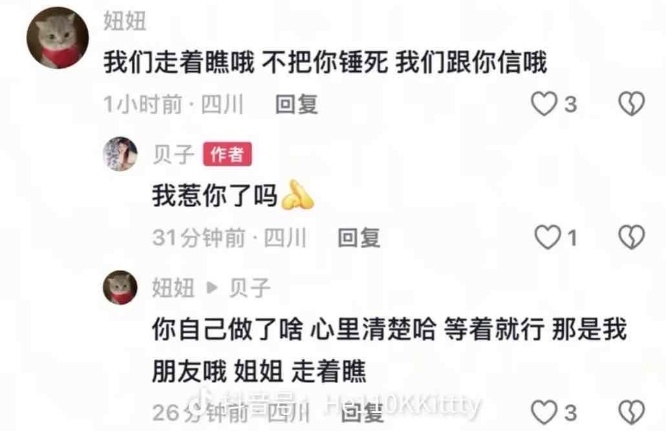Viewport: 666px width, 431px height.
Task: Tap comment text '我们走着瞧哦 不把你锤死'
Action: pyautogui.click(x=246, y=62)
